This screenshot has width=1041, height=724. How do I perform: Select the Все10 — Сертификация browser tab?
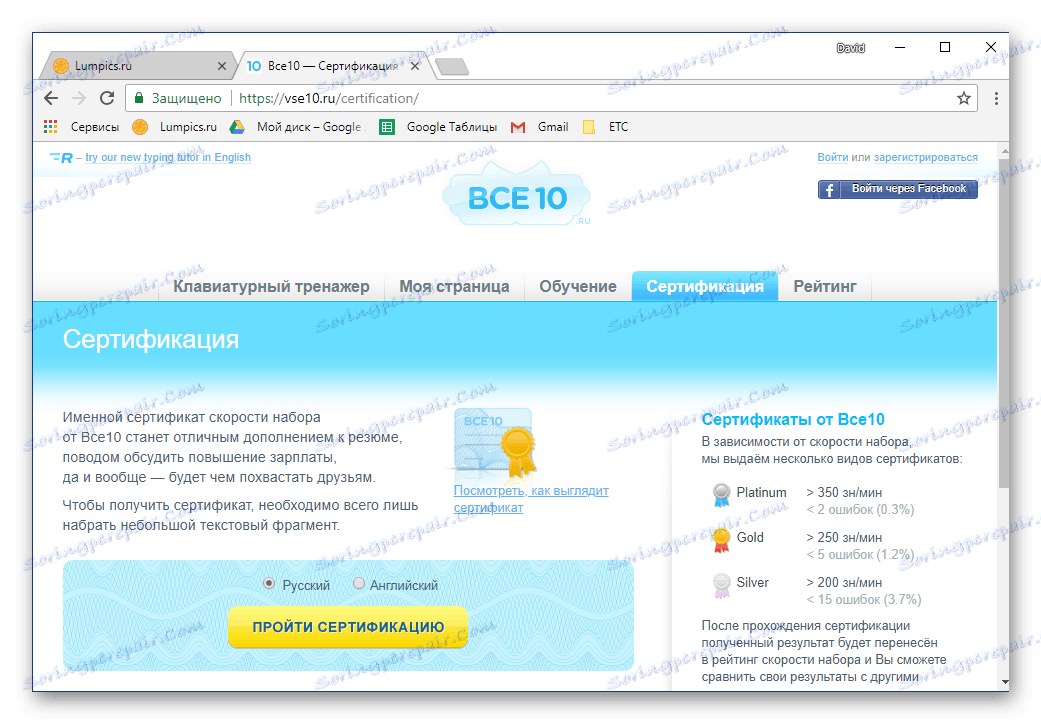(x=331, y=66)
